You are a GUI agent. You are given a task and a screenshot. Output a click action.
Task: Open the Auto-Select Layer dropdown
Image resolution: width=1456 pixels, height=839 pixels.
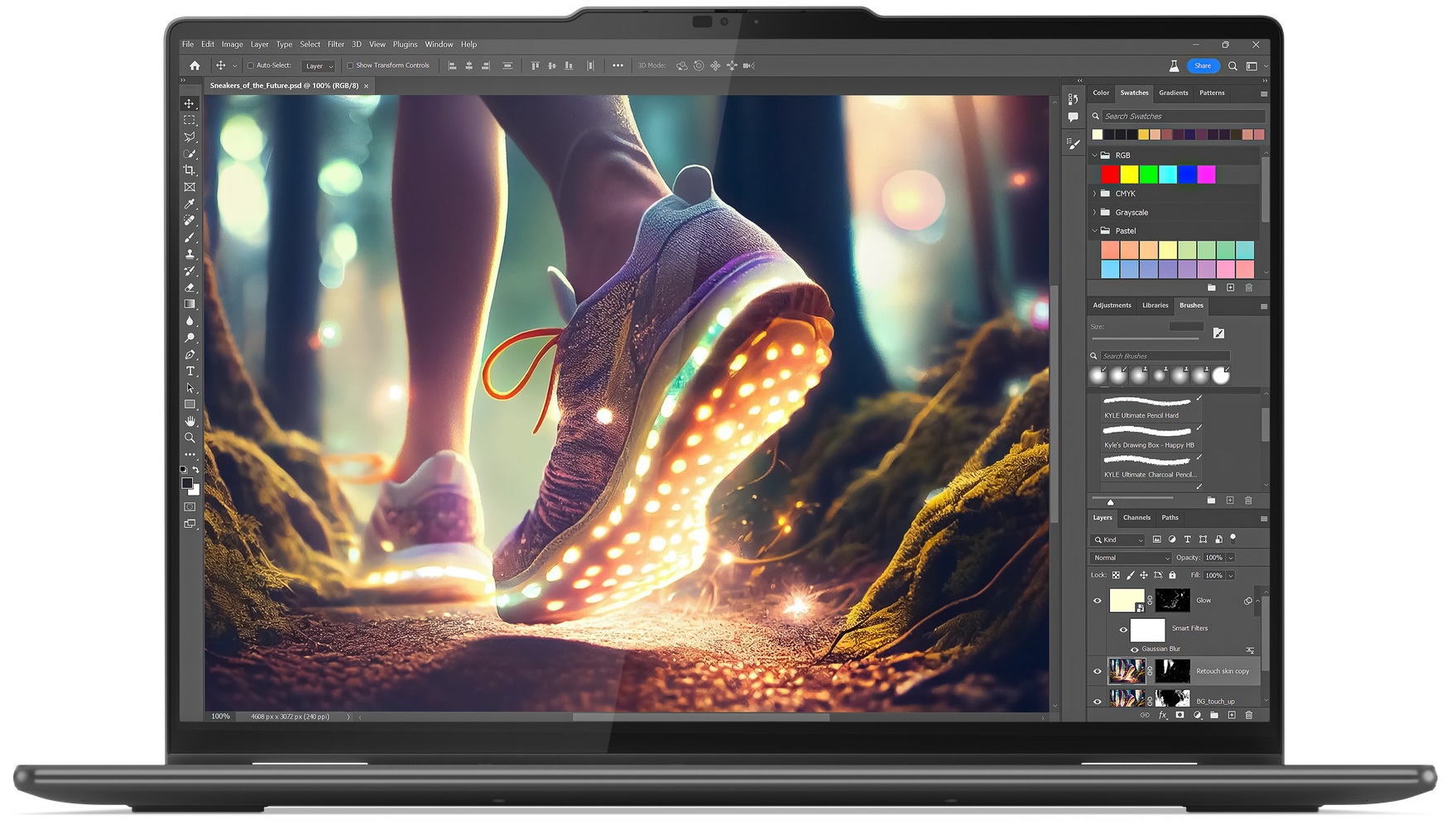[319, 66]
